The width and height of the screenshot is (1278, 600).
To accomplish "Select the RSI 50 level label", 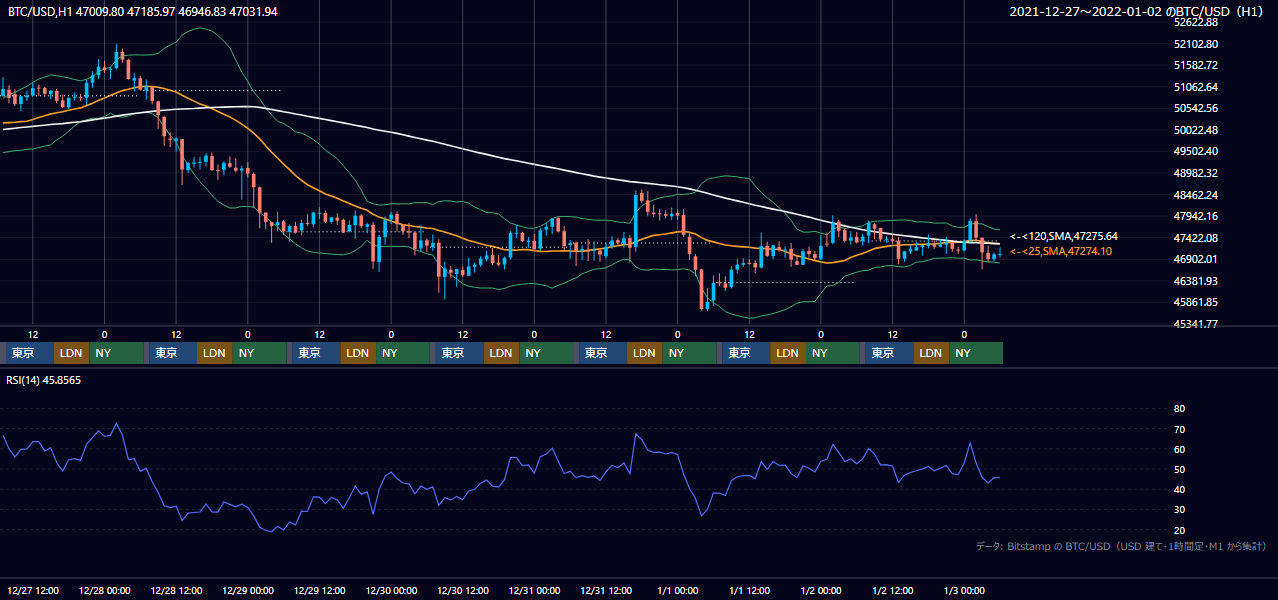I will 1180,469.
